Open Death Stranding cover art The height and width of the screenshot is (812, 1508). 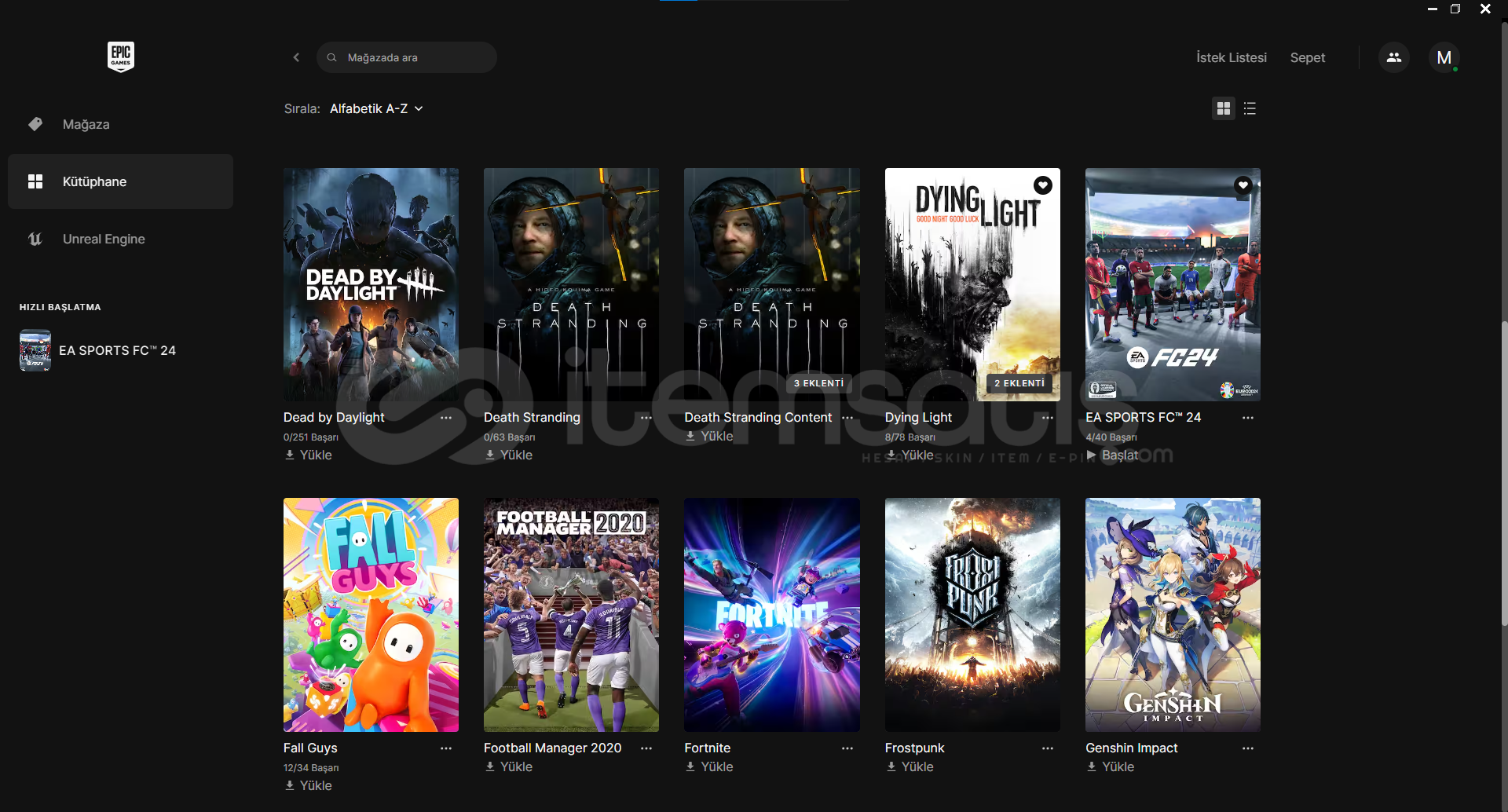pyautogui.click(x=571, y=284)
